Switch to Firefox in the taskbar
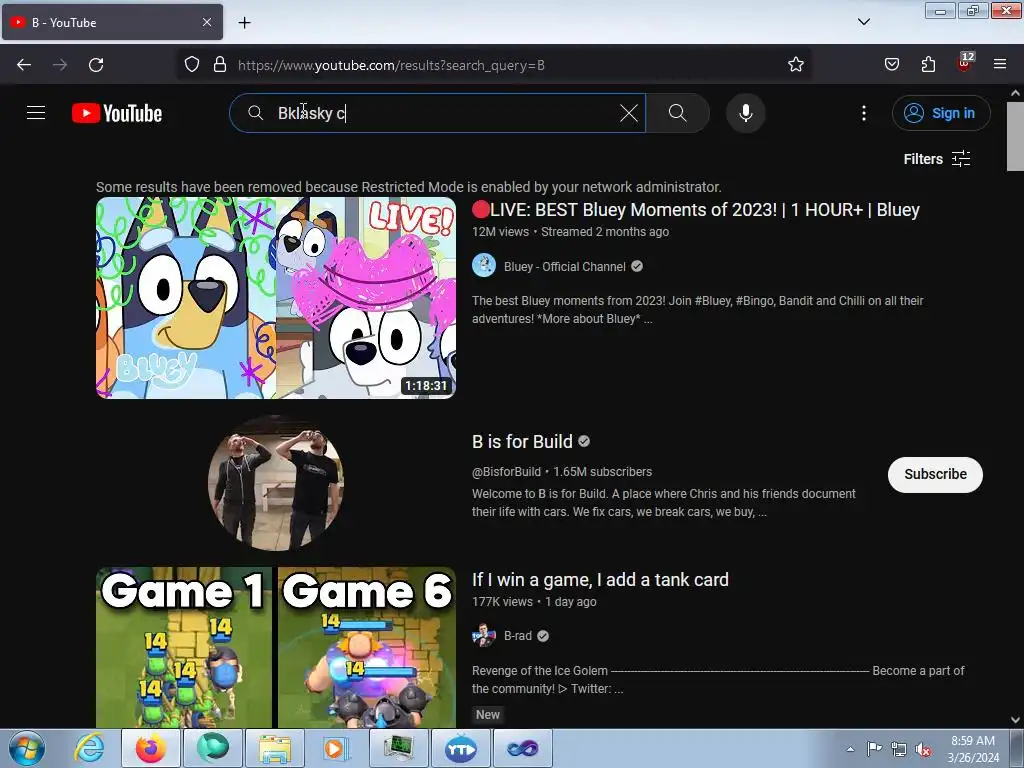This screenshot has height=768, width=1024. click(150, 748)
